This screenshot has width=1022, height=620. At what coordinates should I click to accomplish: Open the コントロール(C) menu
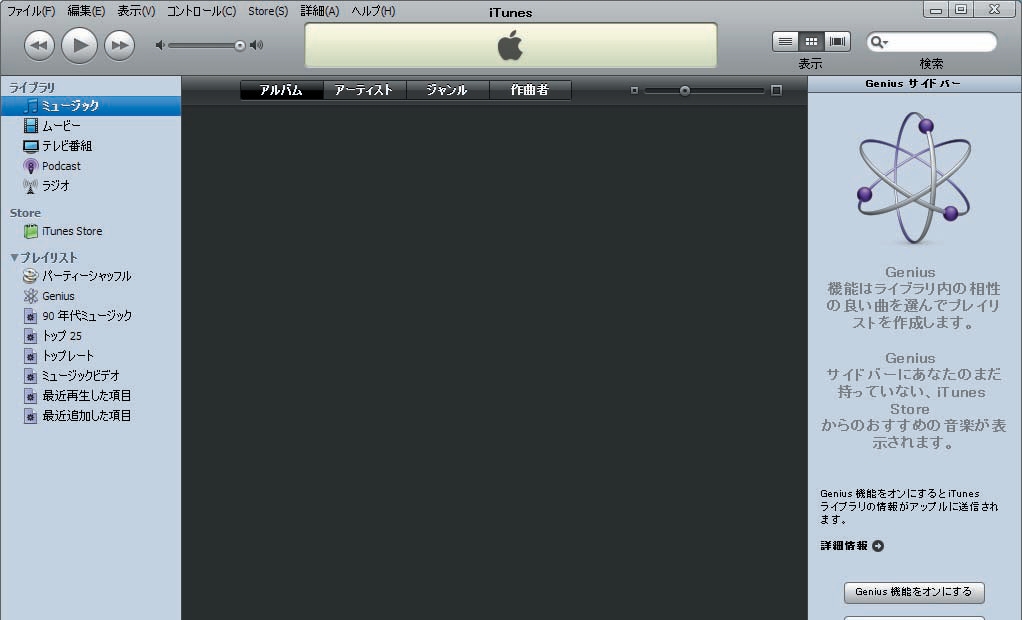tap(201, 11)
